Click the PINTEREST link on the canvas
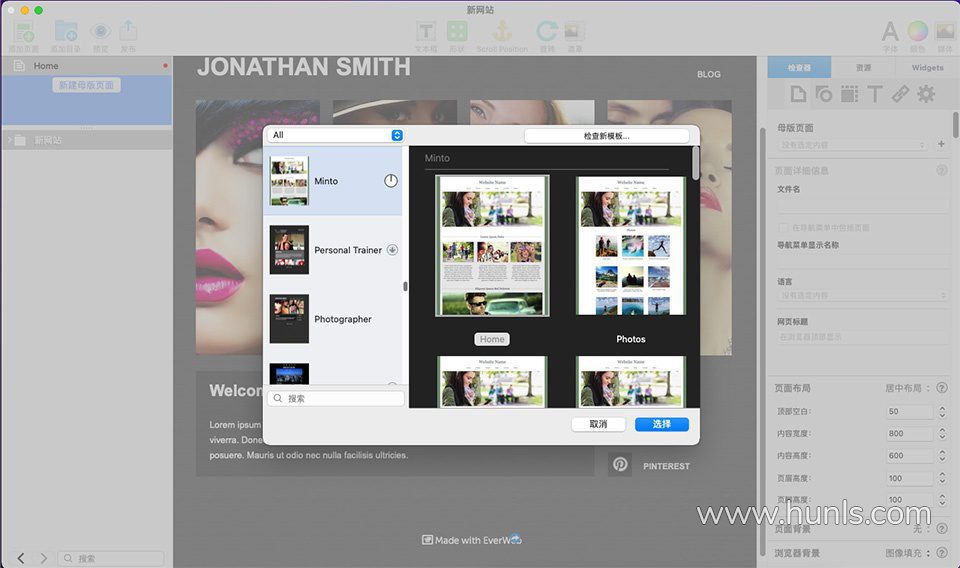The width and height of the screenshot is (960, 568). [666, 466]
